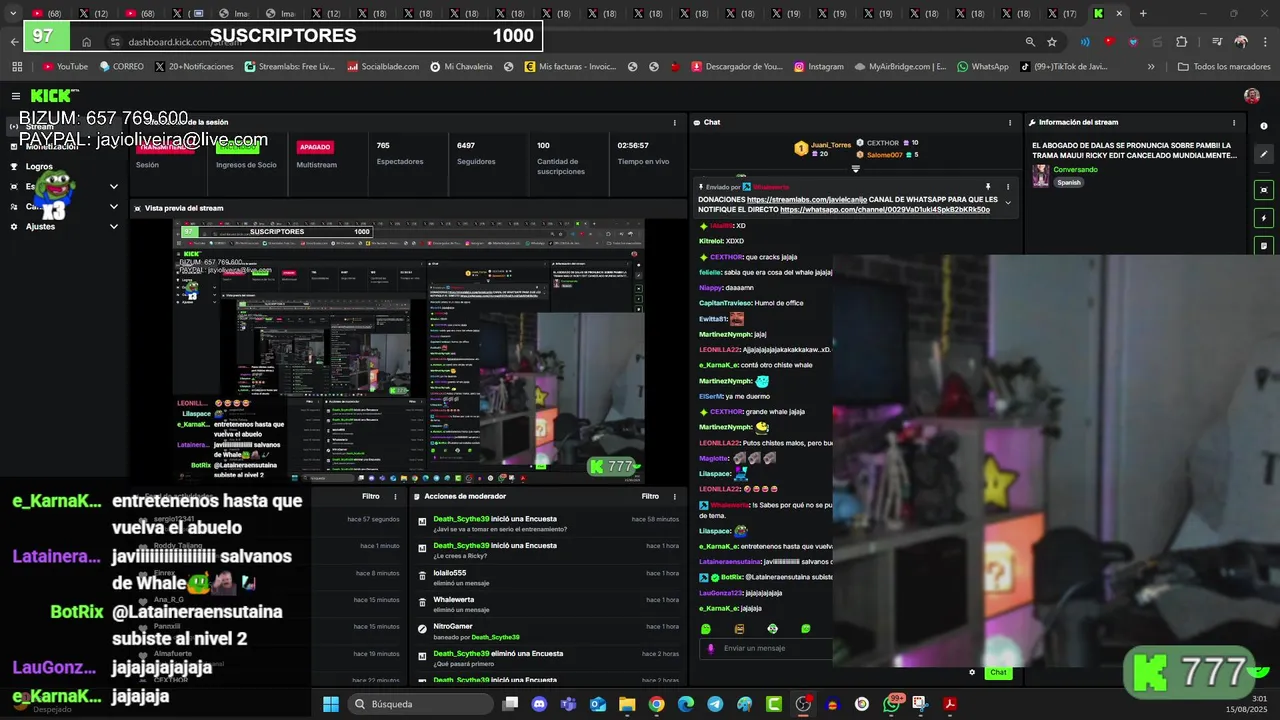The image size is (1280, 720).
Task: Click the Spanish language tag
Action: coord(1069,183)
